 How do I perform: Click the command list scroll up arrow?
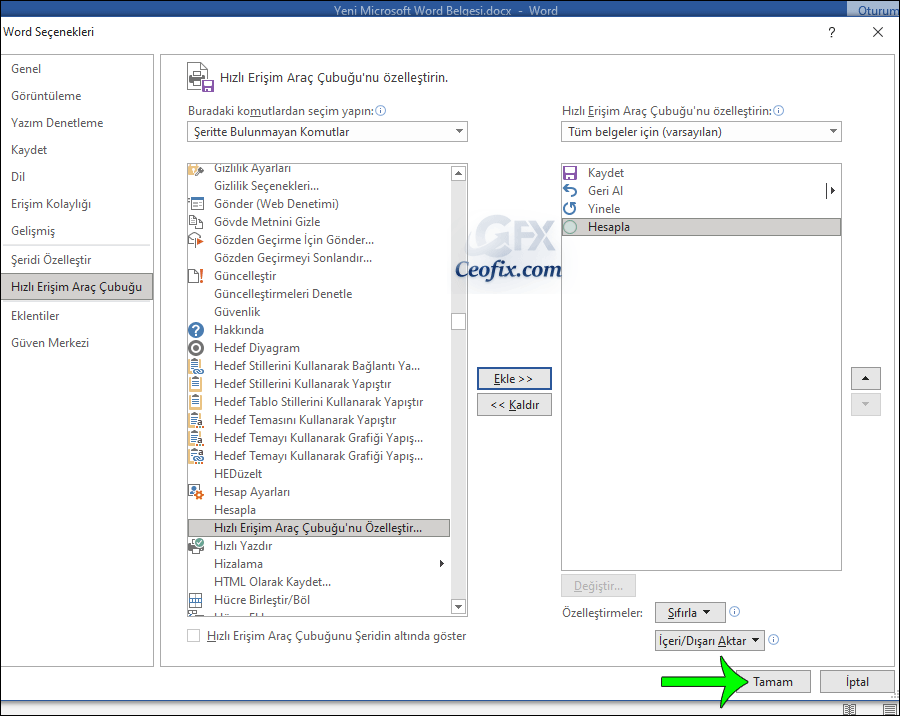coord(459,173)
